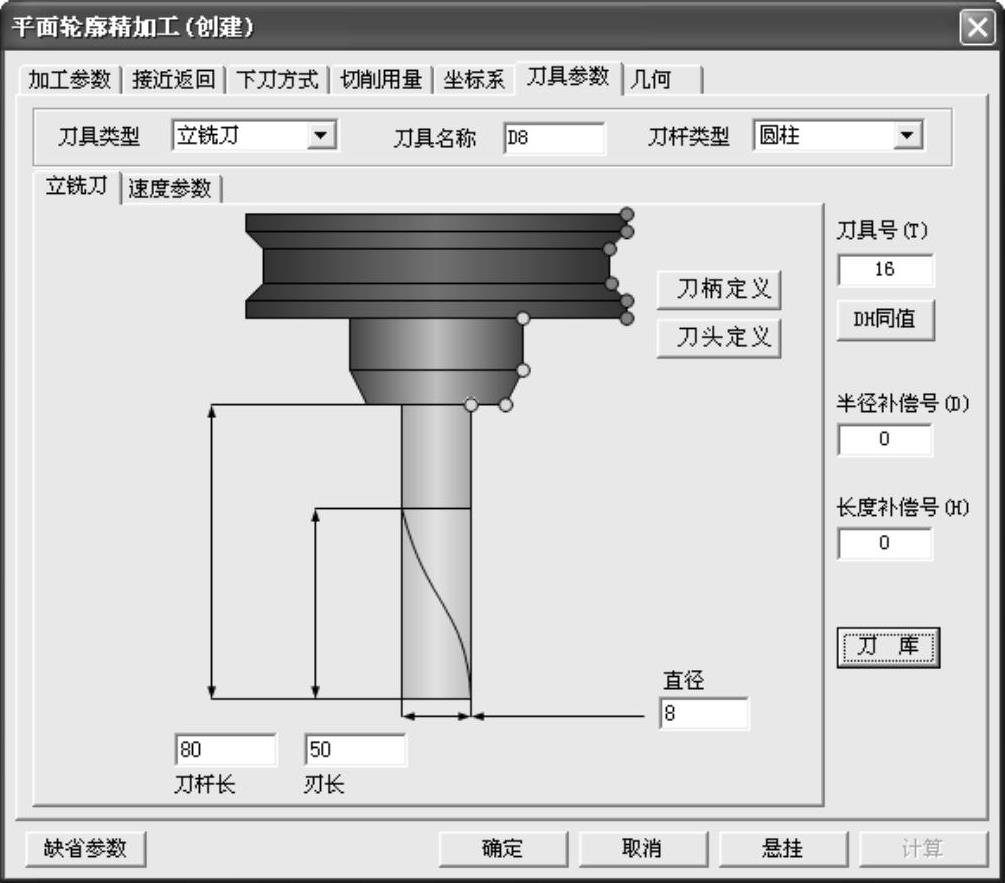Click the 直径 diameter input field
1005x883 pixels.
coord(703,715)
